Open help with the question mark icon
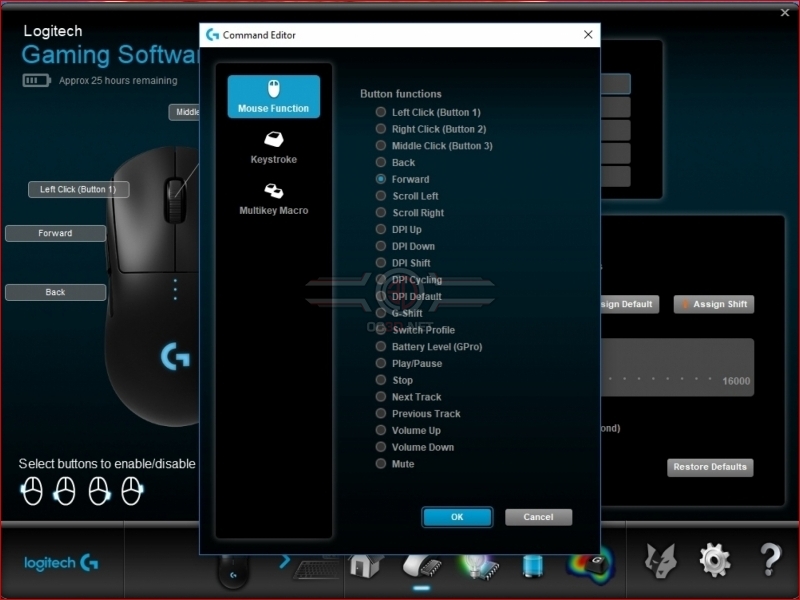800x600 pixels. coord(769,563)
